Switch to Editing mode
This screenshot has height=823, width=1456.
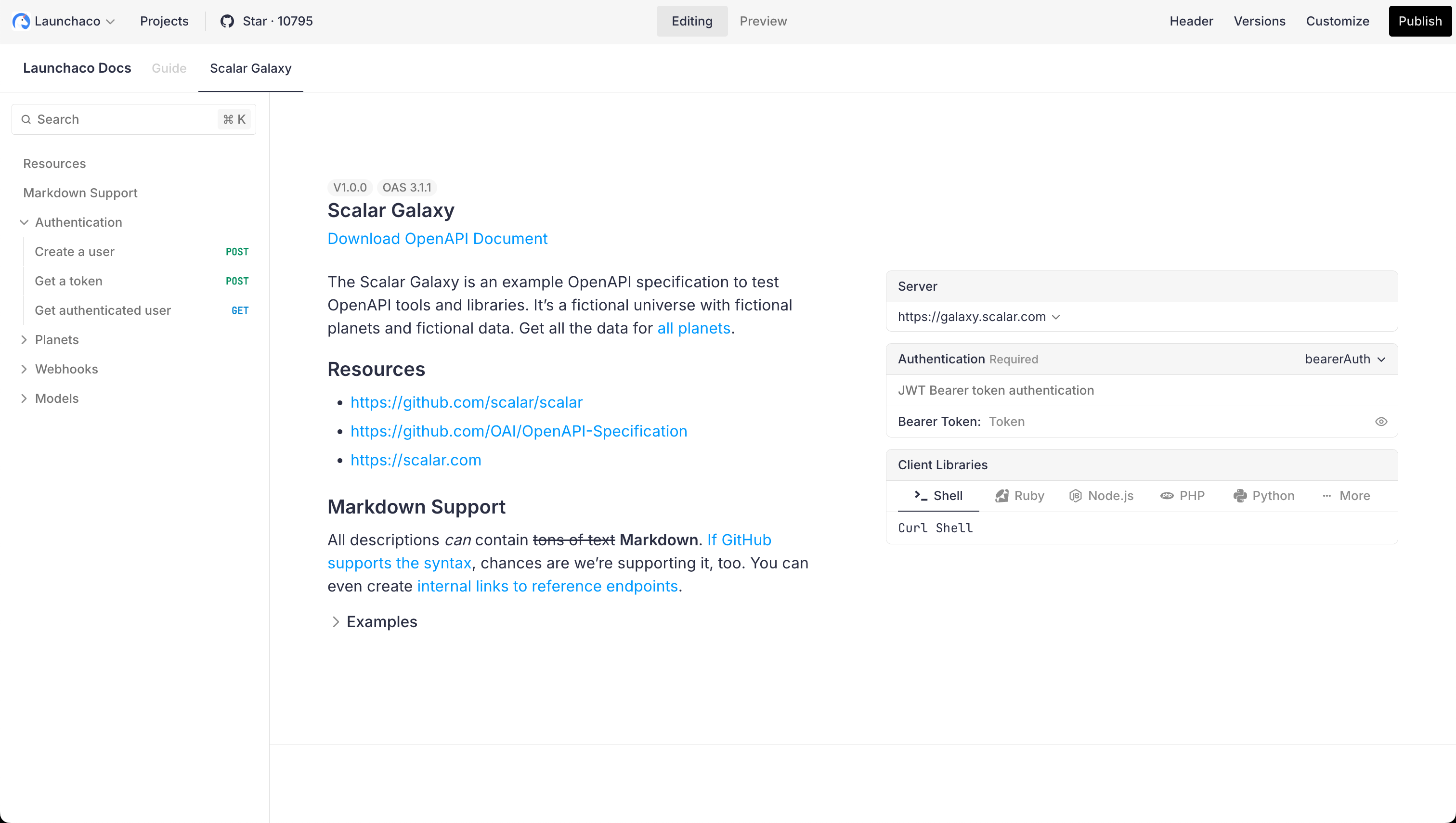(691, 22)
